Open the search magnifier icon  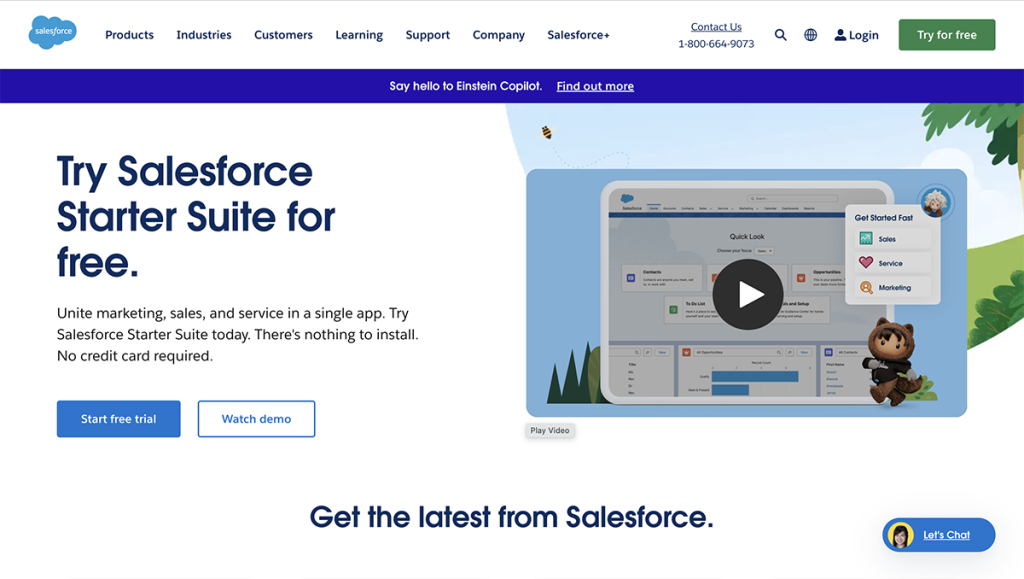pyautogui.click(x=781, y=34)
